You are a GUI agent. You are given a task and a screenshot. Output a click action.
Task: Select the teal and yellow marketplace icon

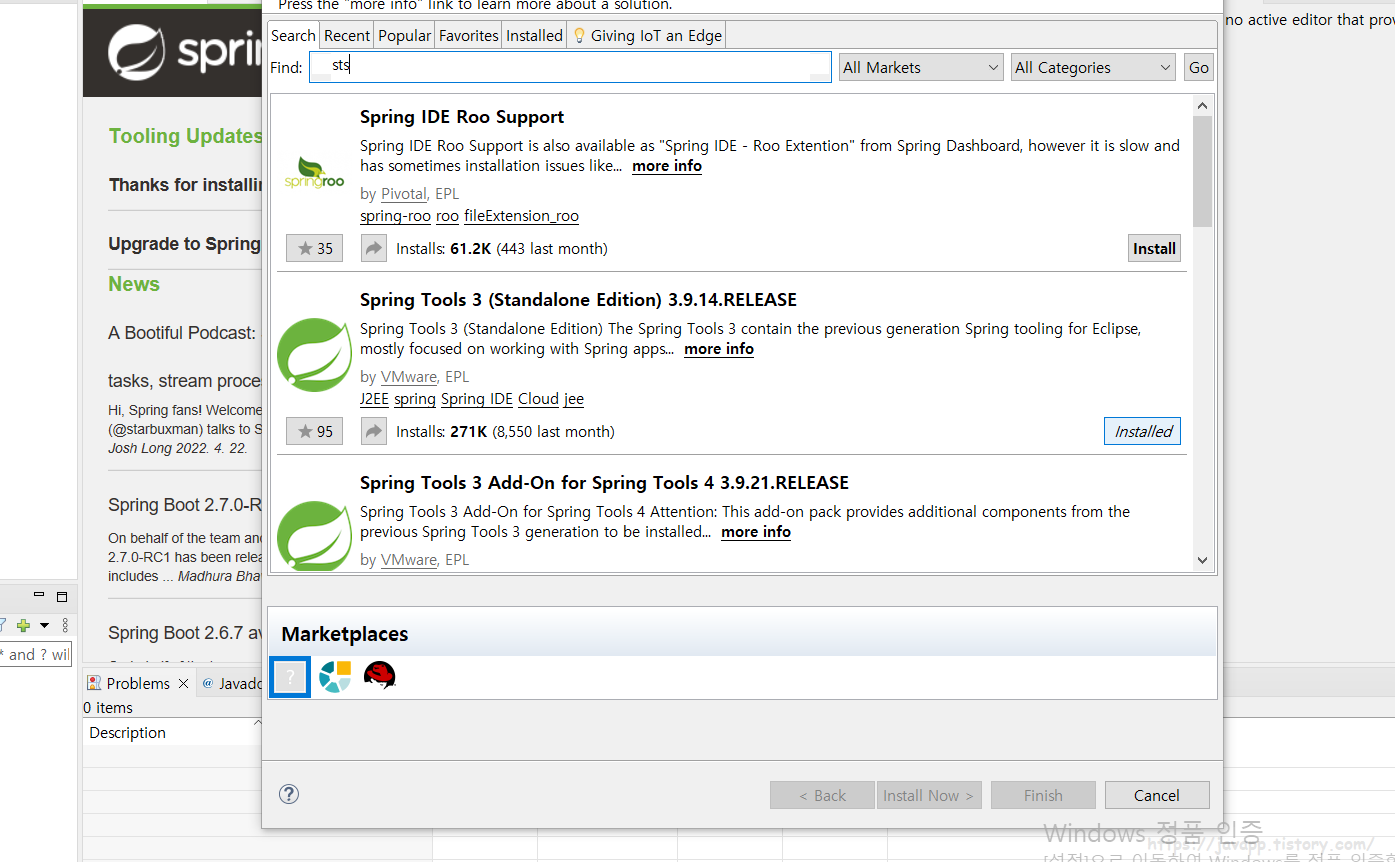coord(335,677)
